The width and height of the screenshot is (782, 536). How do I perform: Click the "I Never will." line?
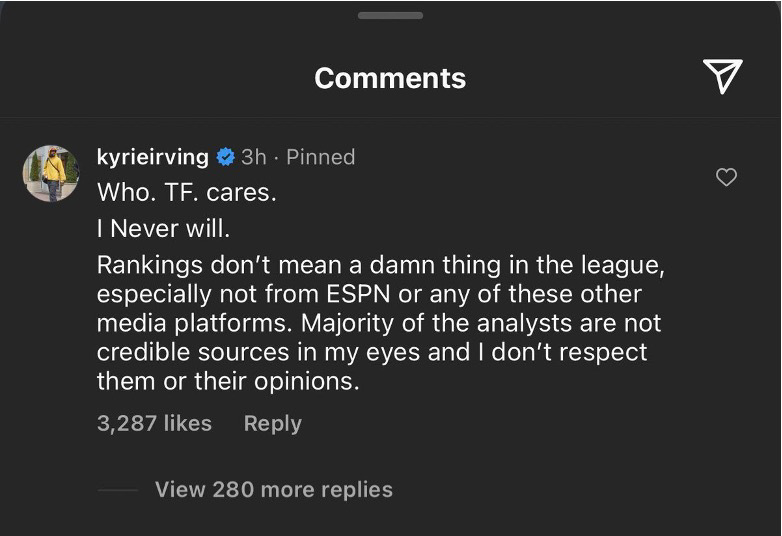pos(163,228)
